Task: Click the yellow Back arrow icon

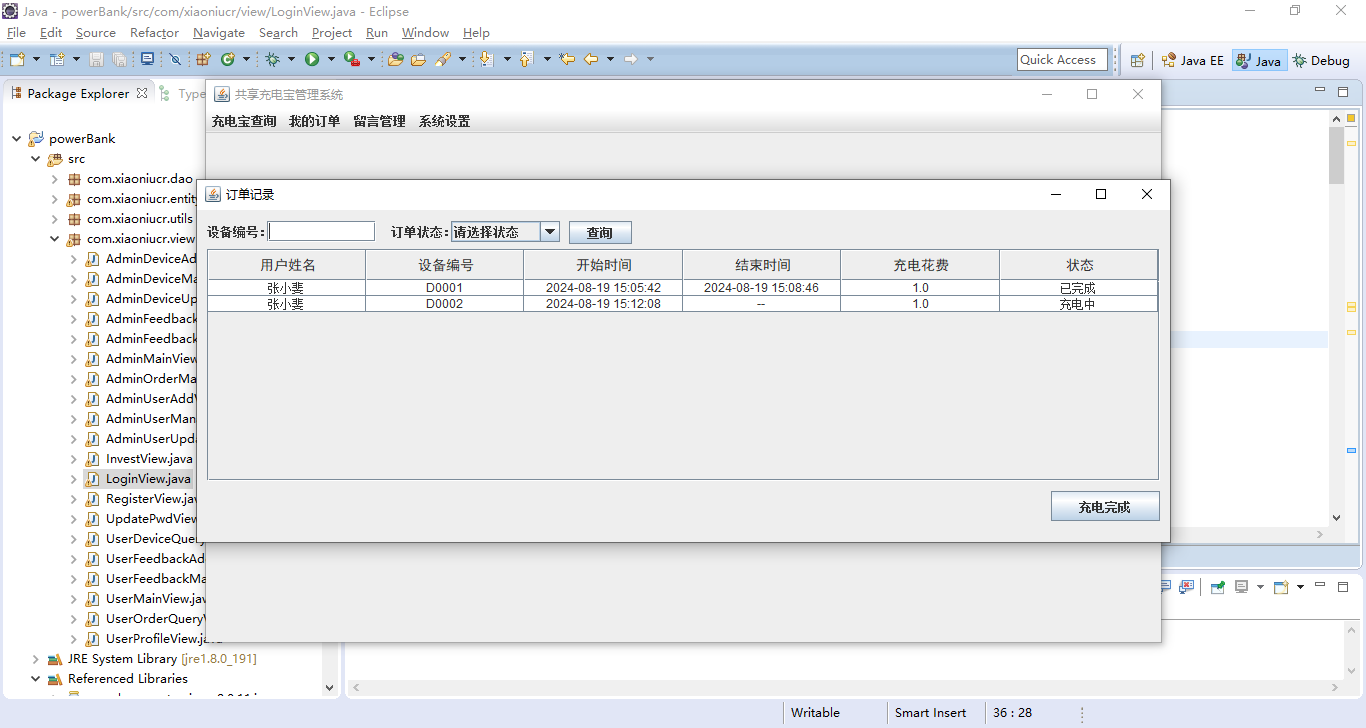Action: click(591, 59)
